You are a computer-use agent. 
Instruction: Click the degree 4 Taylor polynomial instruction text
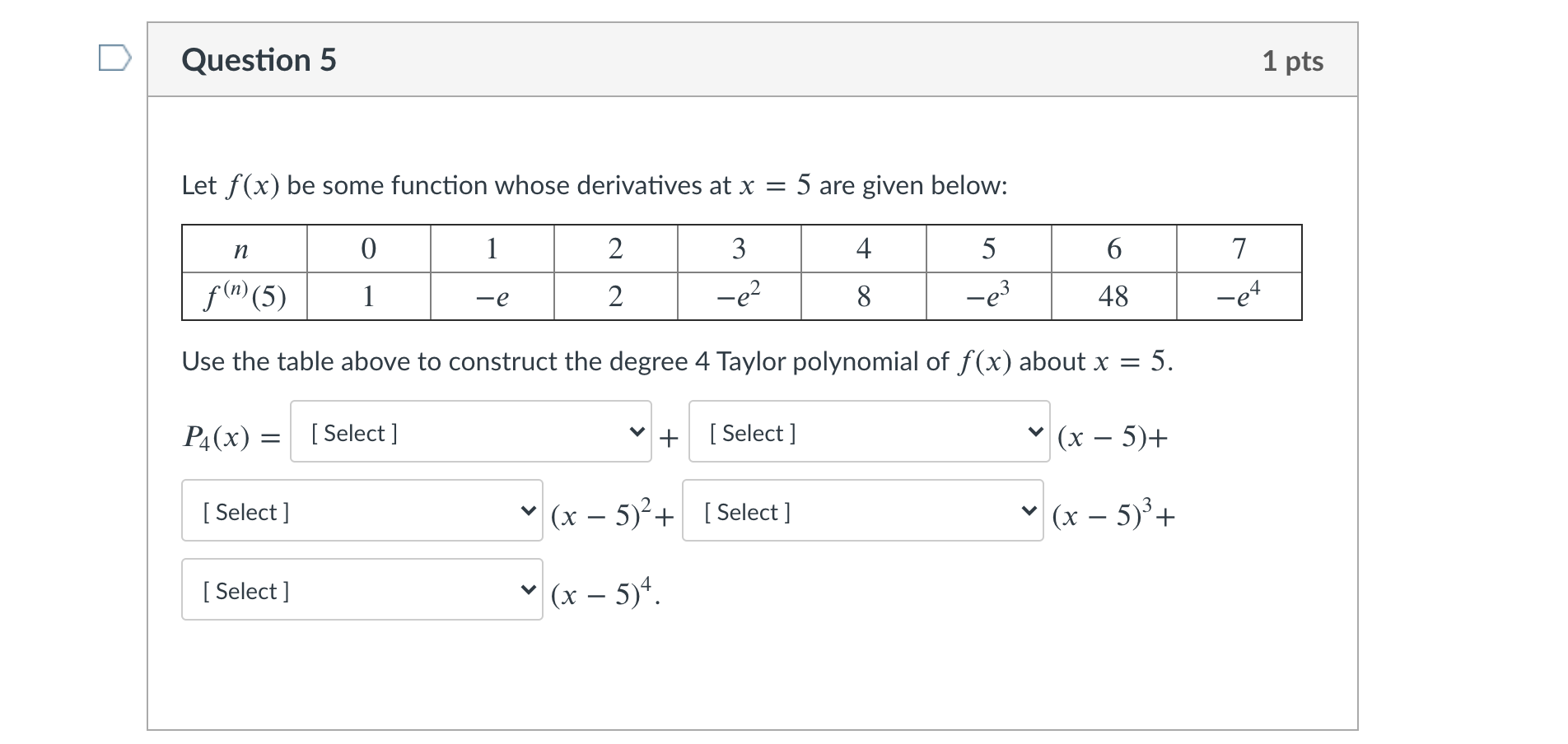tap(675, 360)
